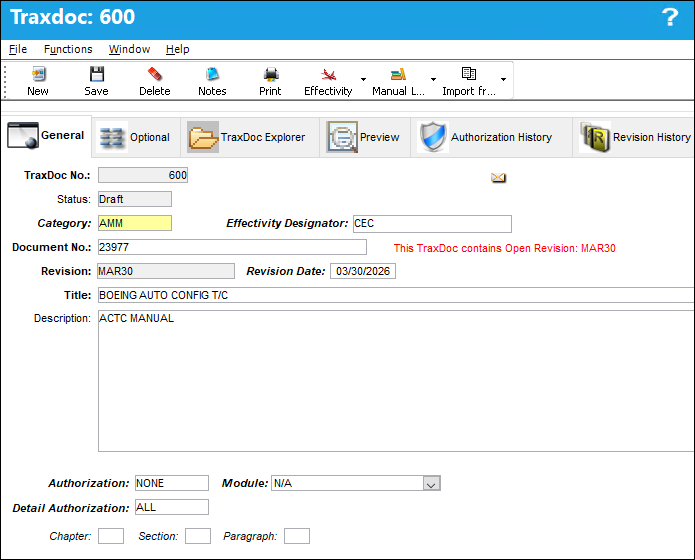Click the Preview magnifier icon
Viewport: 695px width, 560px height.
click(x=342, y=137)
